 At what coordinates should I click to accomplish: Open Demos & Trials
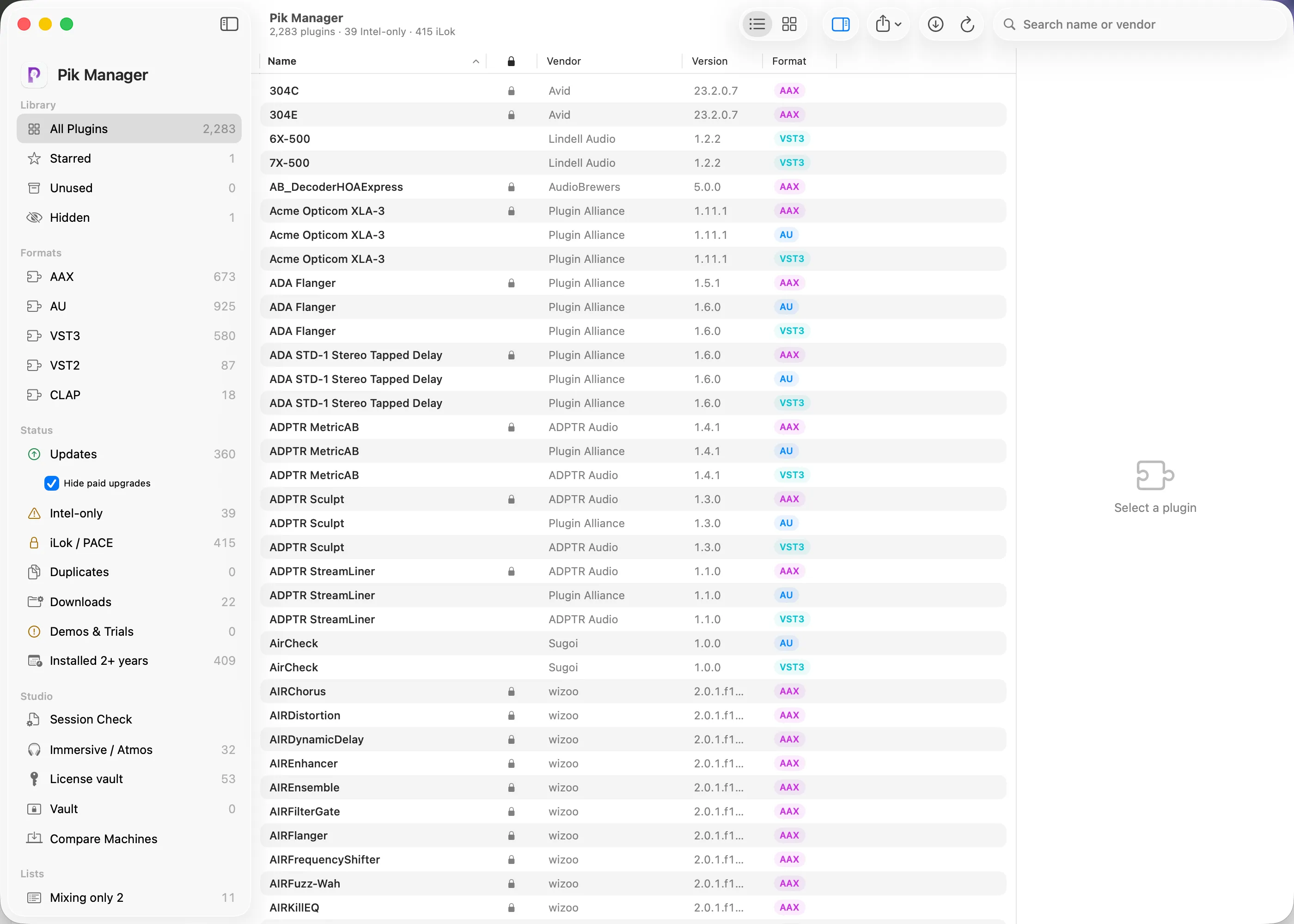point(129,632)
